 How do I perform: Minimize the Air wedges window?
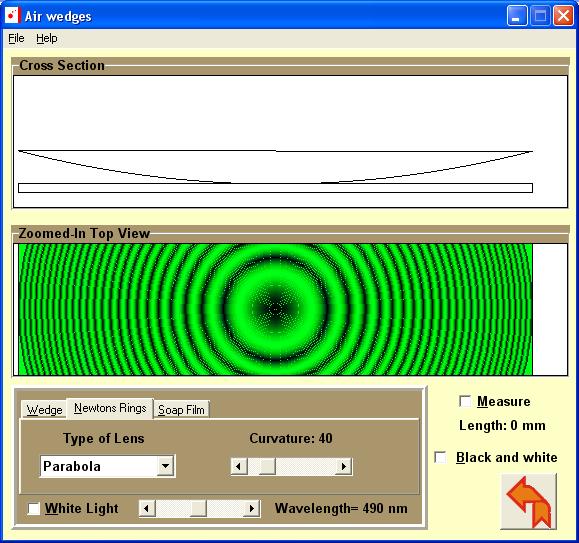pos(517,16)
